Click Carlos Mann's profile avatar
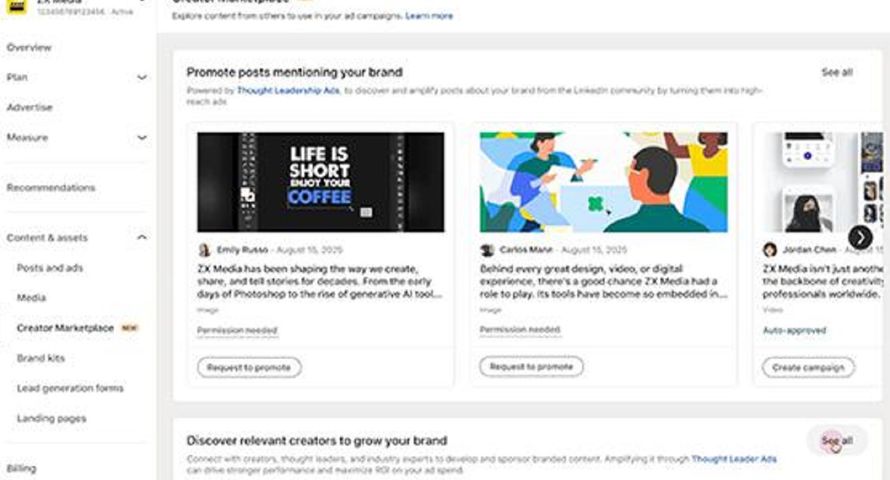Viewport: 890px width, 480px height. [487, 250]
